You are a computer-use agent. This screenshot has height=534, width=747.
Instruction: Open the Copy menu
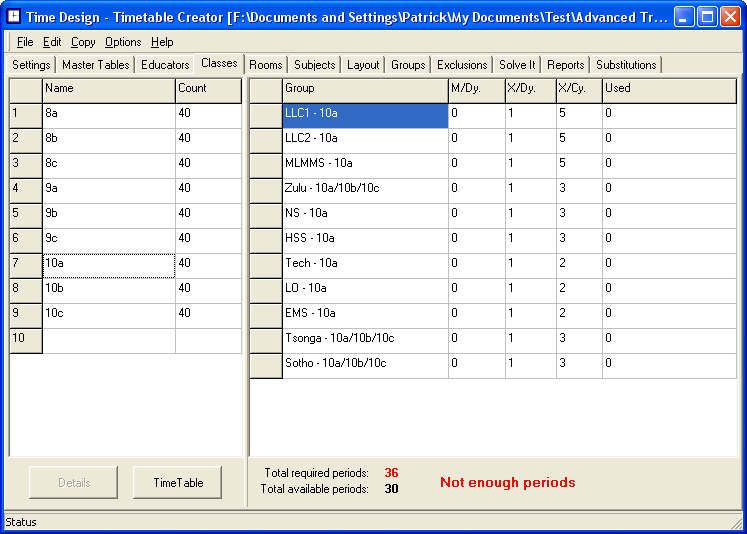pyautogui.click(x=83, y=42)
